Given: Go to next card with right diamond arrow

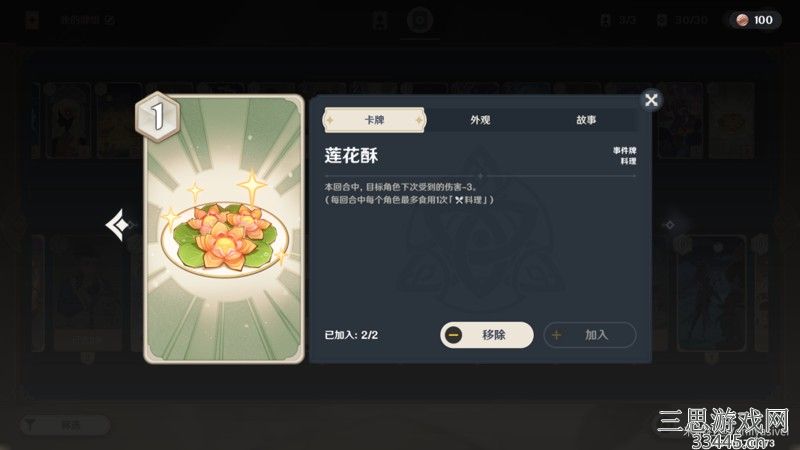Looking at the screenshot, I should [669, 224].
